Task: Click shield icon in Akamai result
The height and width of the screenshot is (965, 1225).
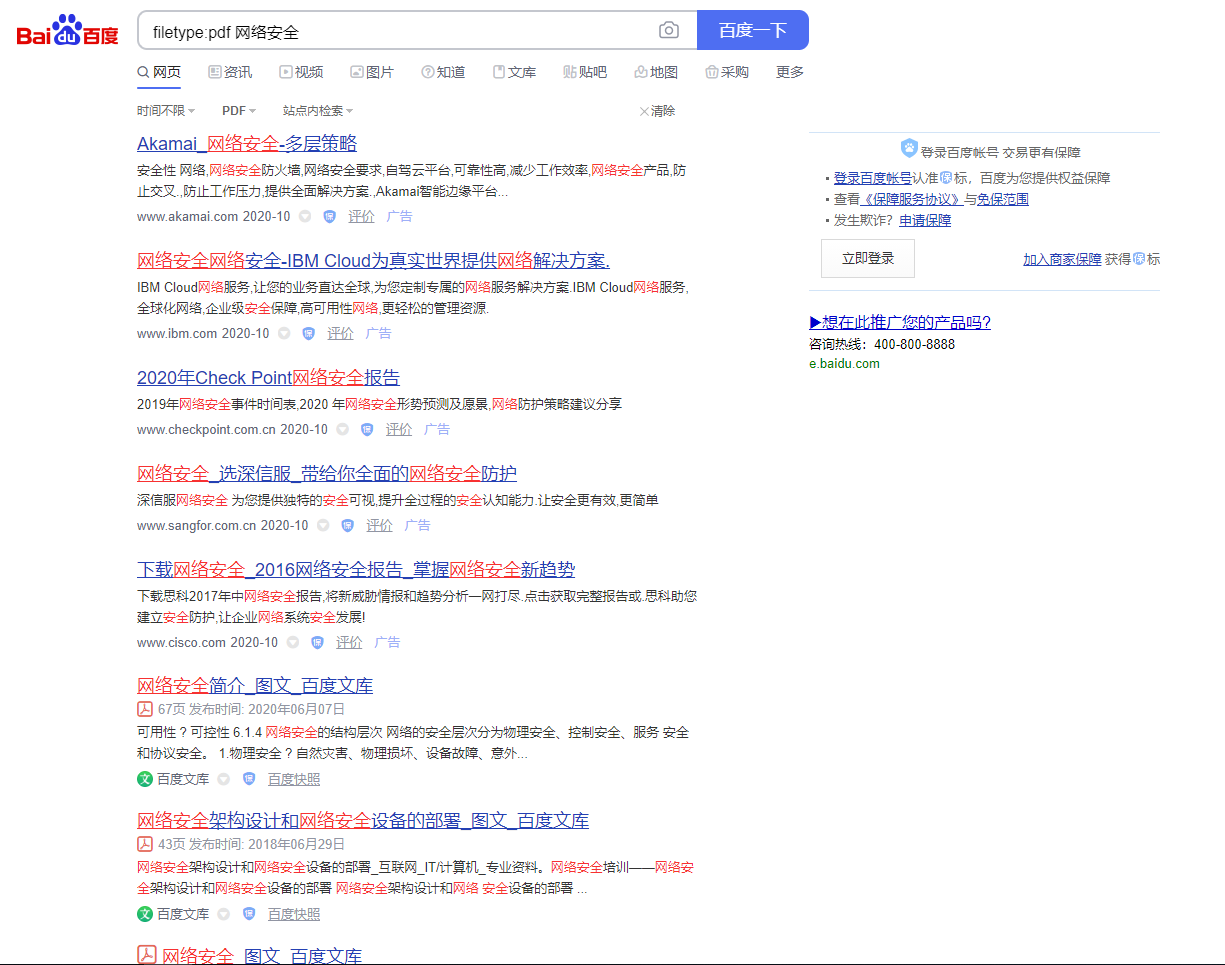Action: click(x=330, y=216)
